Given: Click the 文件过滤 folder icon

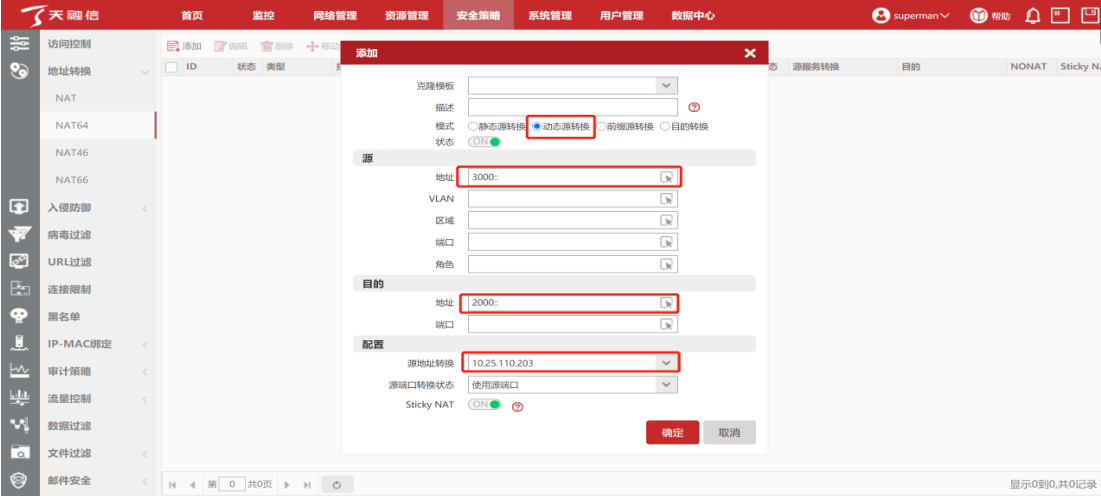Looking at the screenshot, I should 20,453.
